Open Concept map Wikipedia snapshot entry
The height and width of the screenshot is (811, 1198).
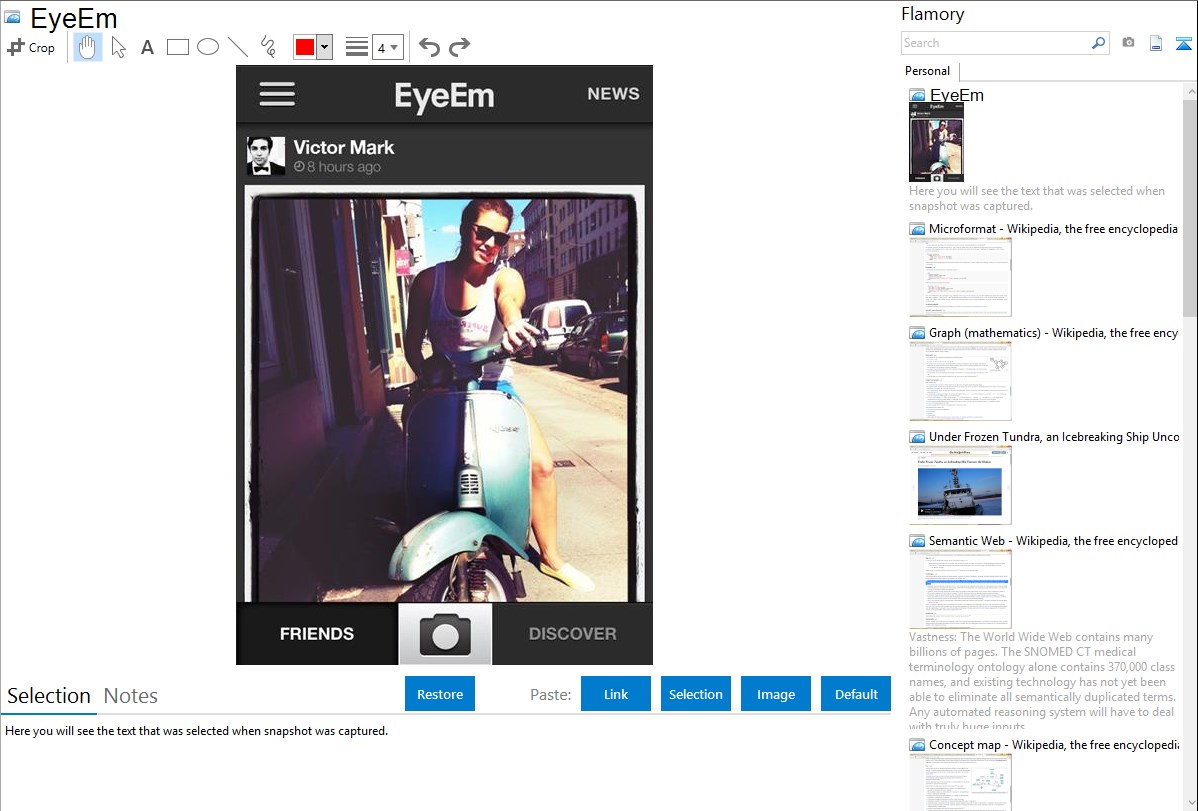click(x=1053, y=744)
